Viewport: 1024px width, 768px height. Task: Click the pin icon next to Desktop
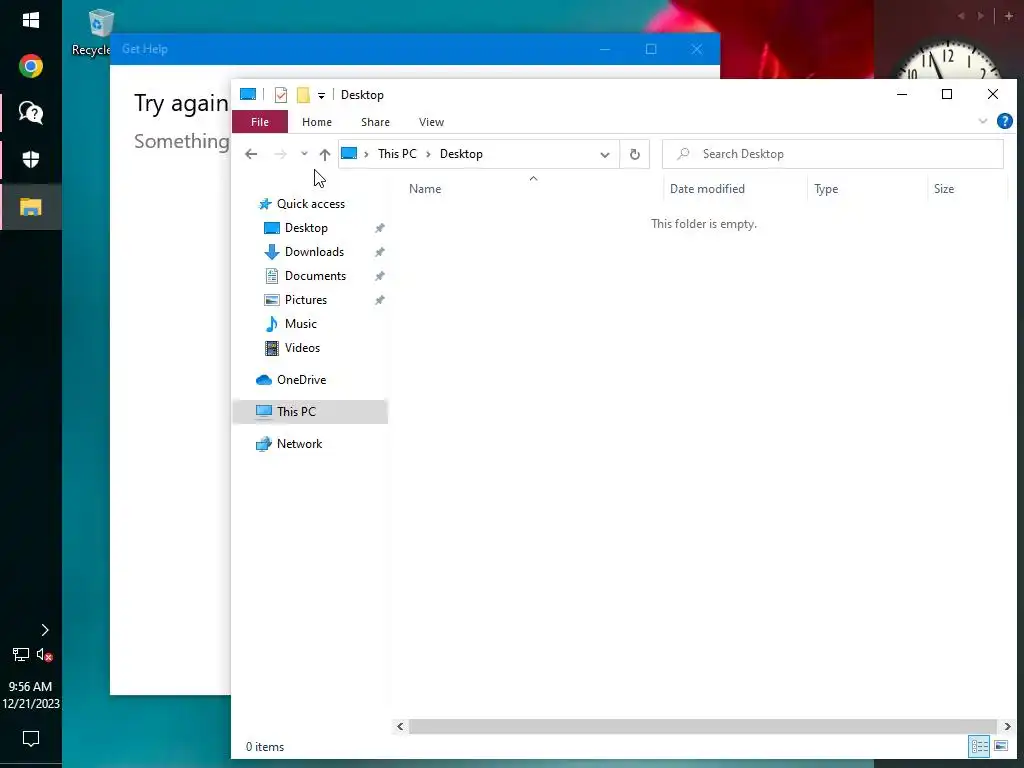pyautogui.click(x=379, y=228)
